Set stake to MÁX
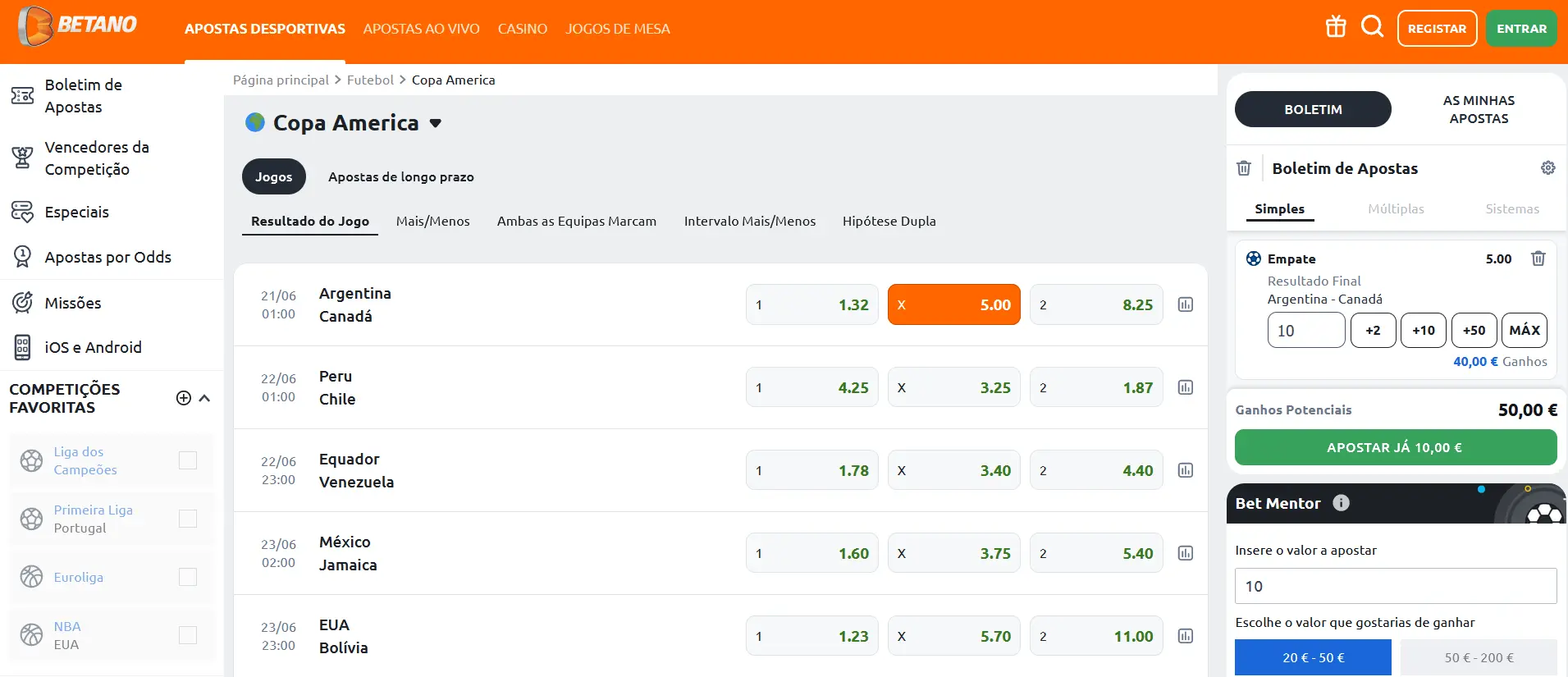 tap(1525, 330)
